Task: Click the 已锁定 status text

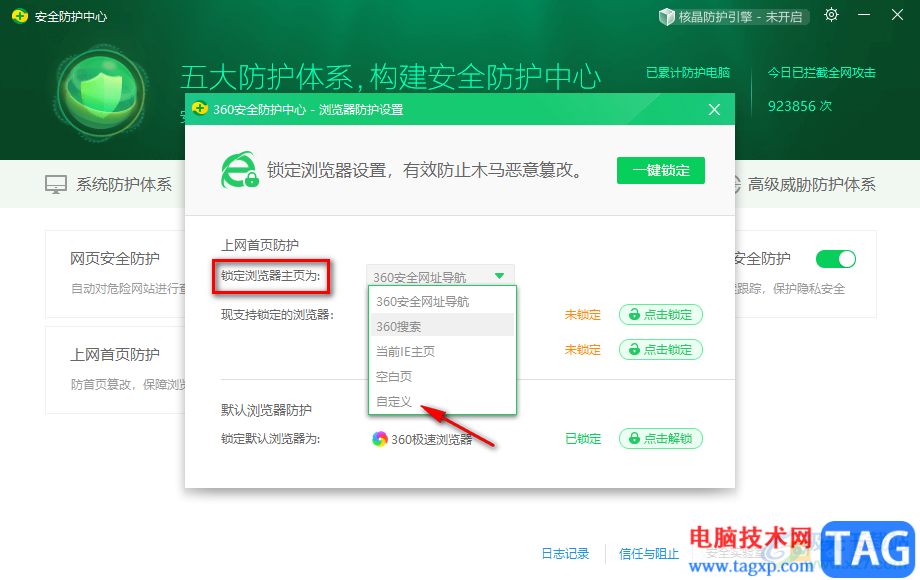Action: coord(583,439)
